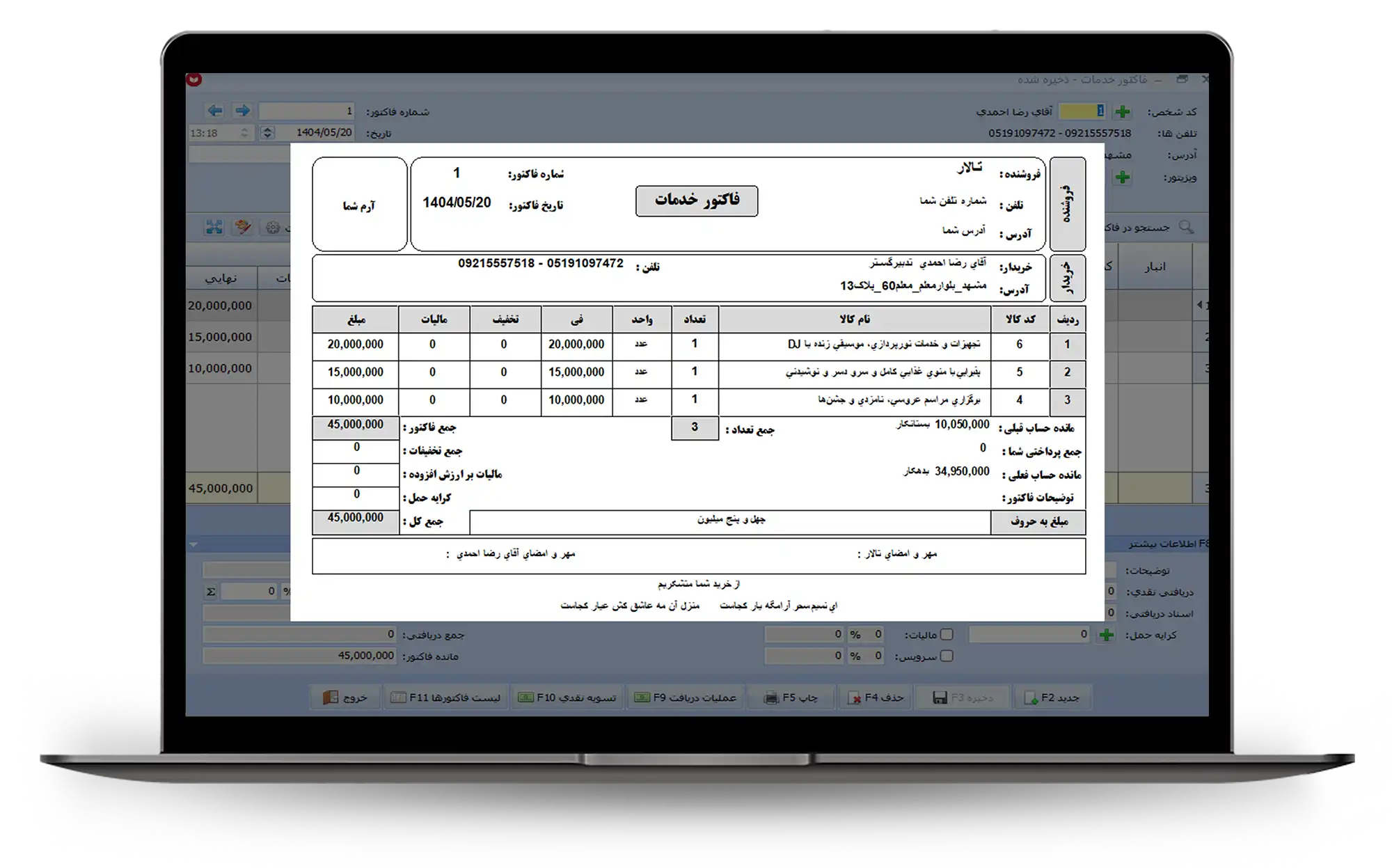The width and height of the screenshot is (1392, 868).
Task: Click the مانده حساب قبلی value 10,050,000
Action: pos(962,425)
